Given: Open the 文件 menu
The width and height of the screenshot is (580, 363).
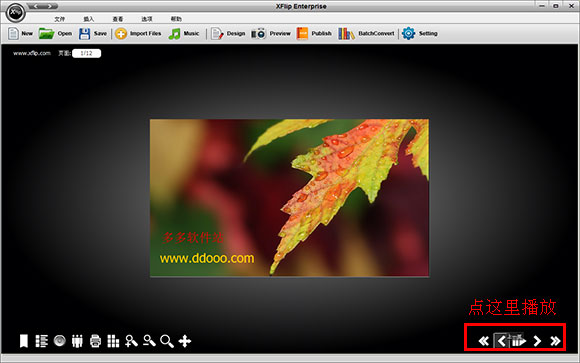Looking at the screenshot, I should (x=60, y=19).
